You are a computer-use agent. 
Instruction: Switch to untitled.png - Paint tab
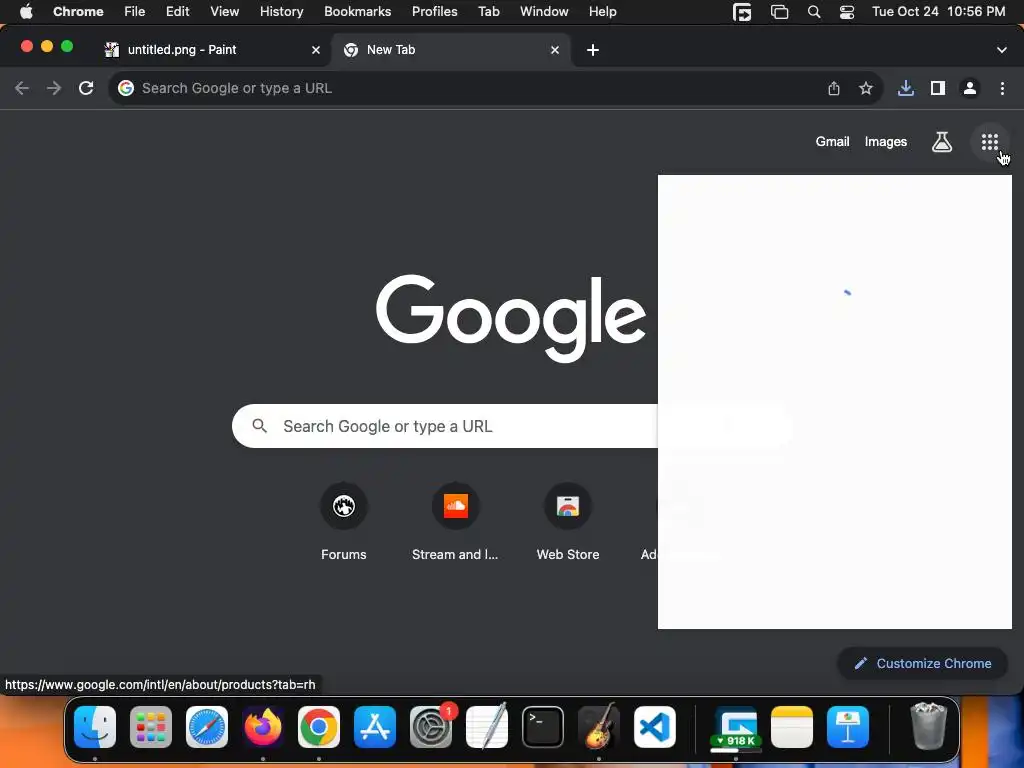(x=212, y=50)
